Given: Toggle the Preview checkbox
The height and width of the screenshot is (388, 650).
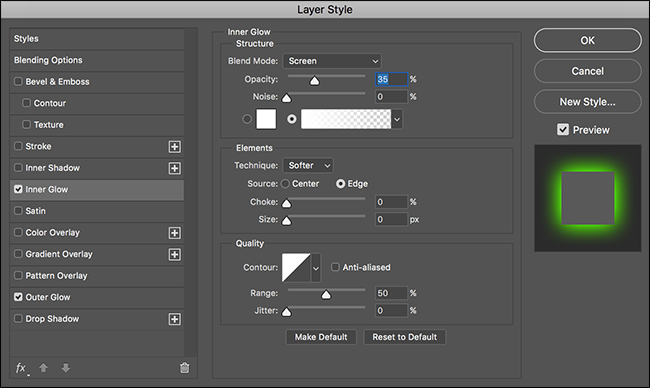Looking at the screenshot, I should click(563, 130).
